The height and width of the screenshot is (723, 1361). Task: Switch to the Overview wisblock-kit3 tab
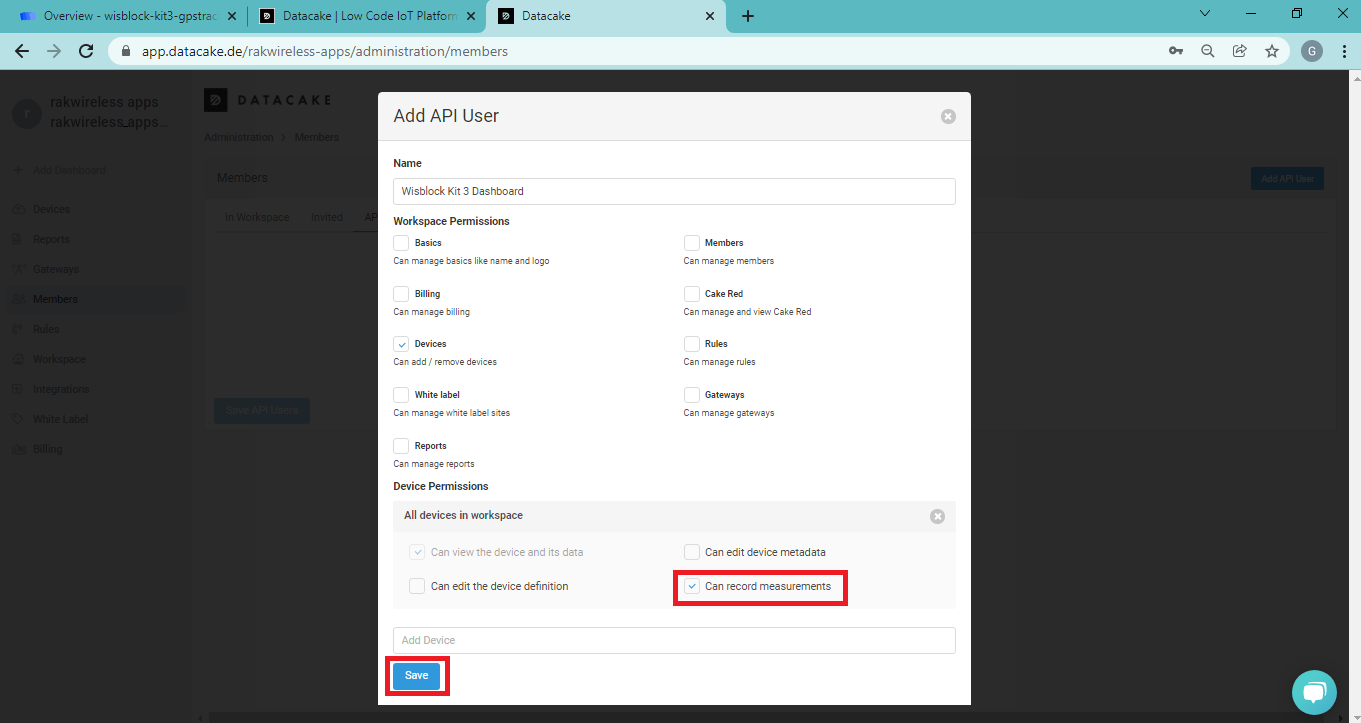point(125,16)
